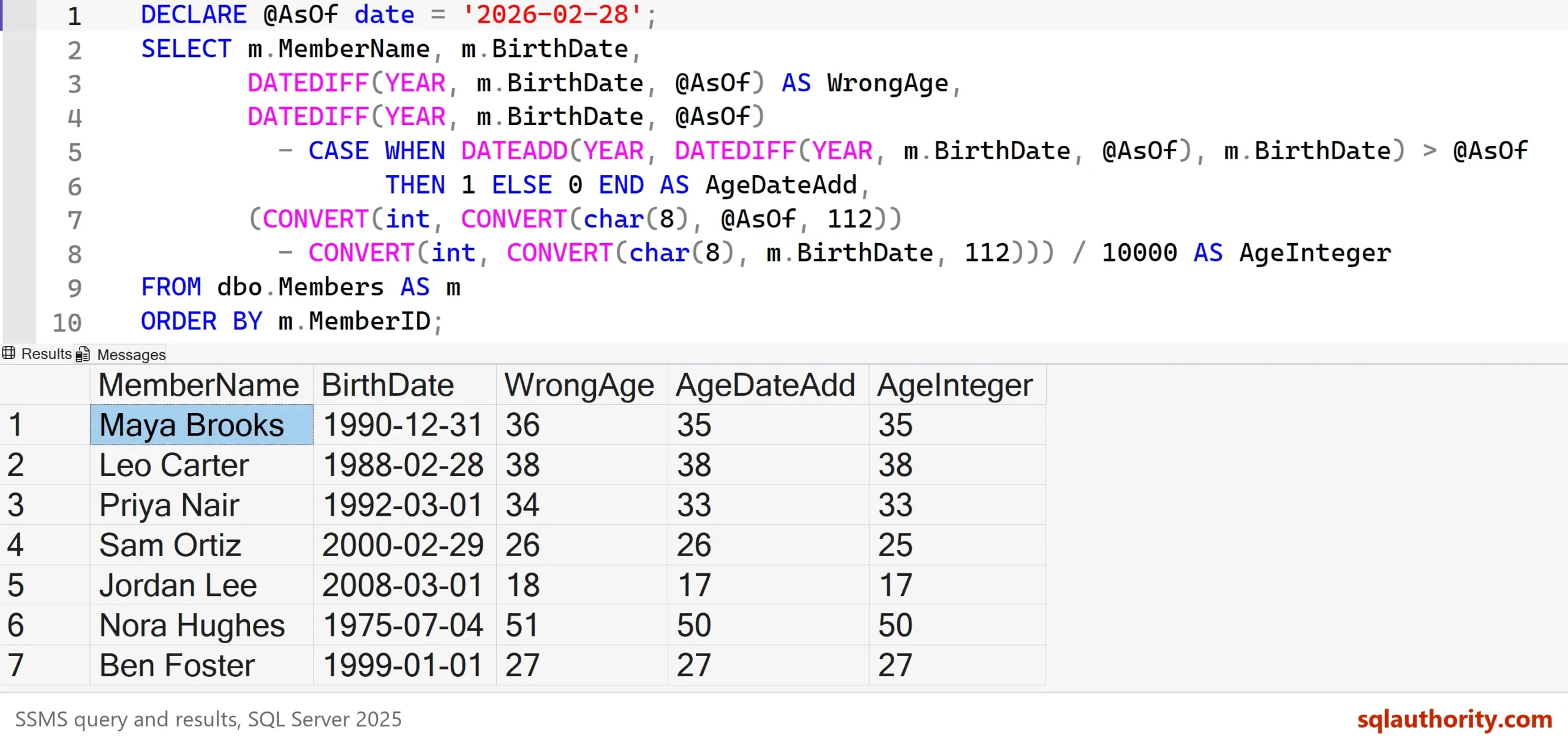Click AgeDateAdd value 17 for Jordan Lee

[x=768, y=585]
